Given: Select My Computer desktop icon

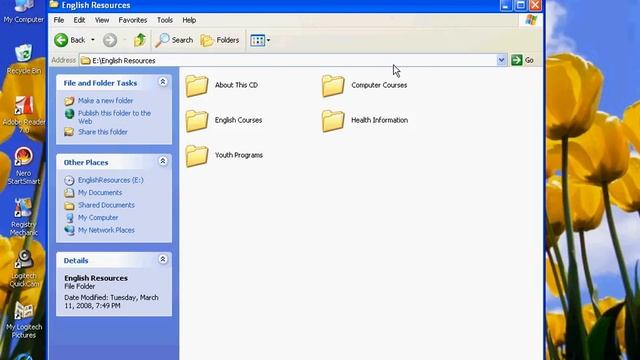Looking at the screenshot, I should coord(24,11).
